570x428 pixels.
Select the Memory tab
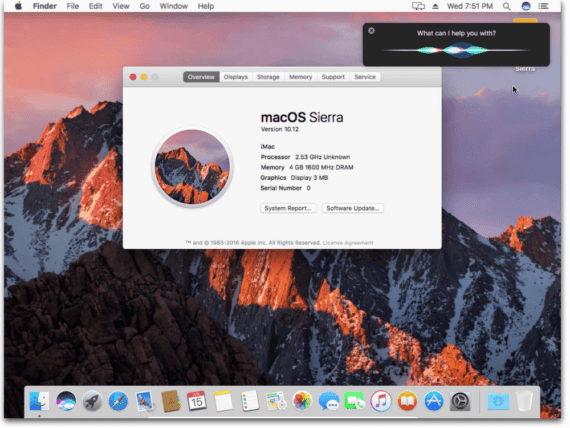[x=300, y=77]
